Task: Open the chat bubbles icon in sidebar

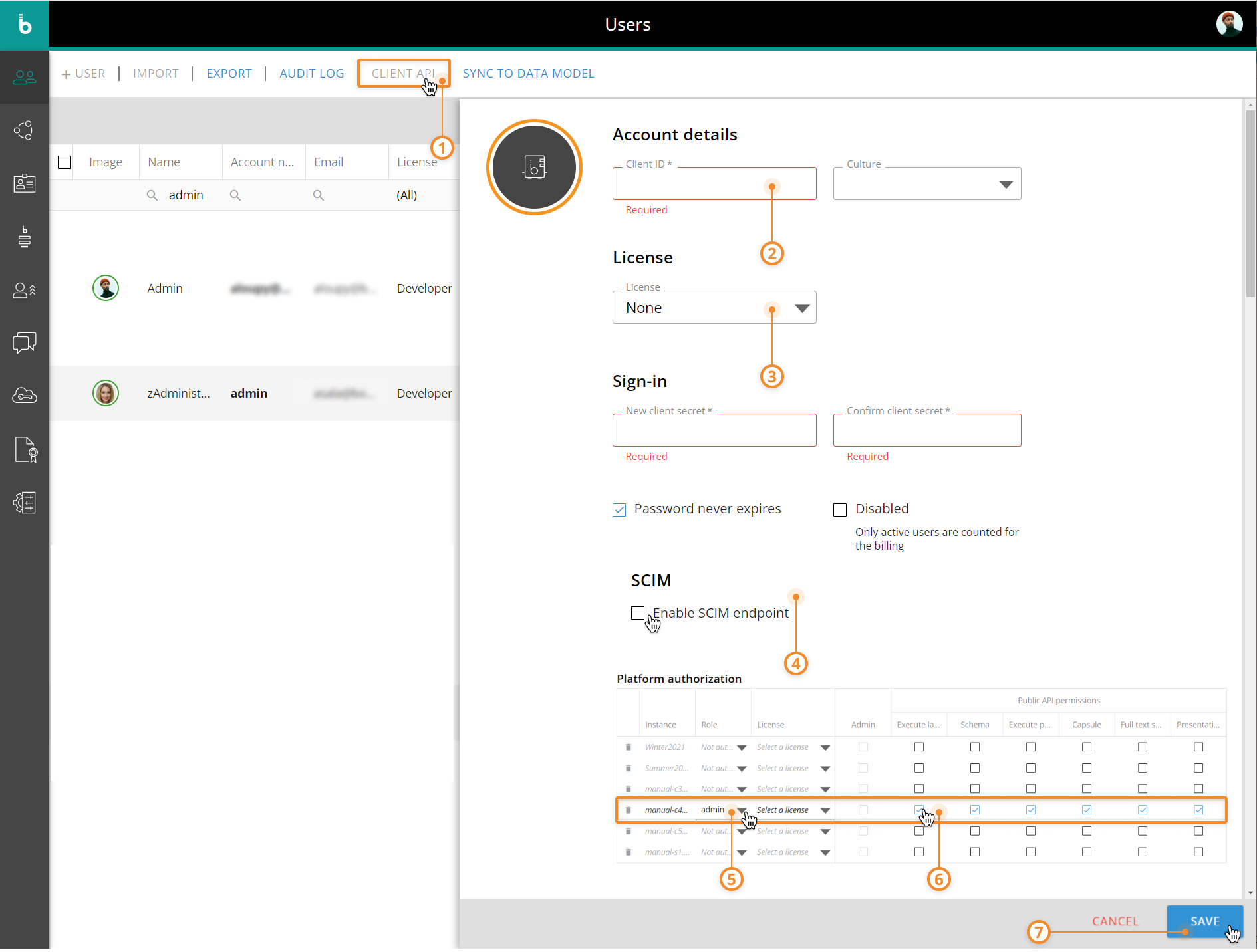Action: 25,343
